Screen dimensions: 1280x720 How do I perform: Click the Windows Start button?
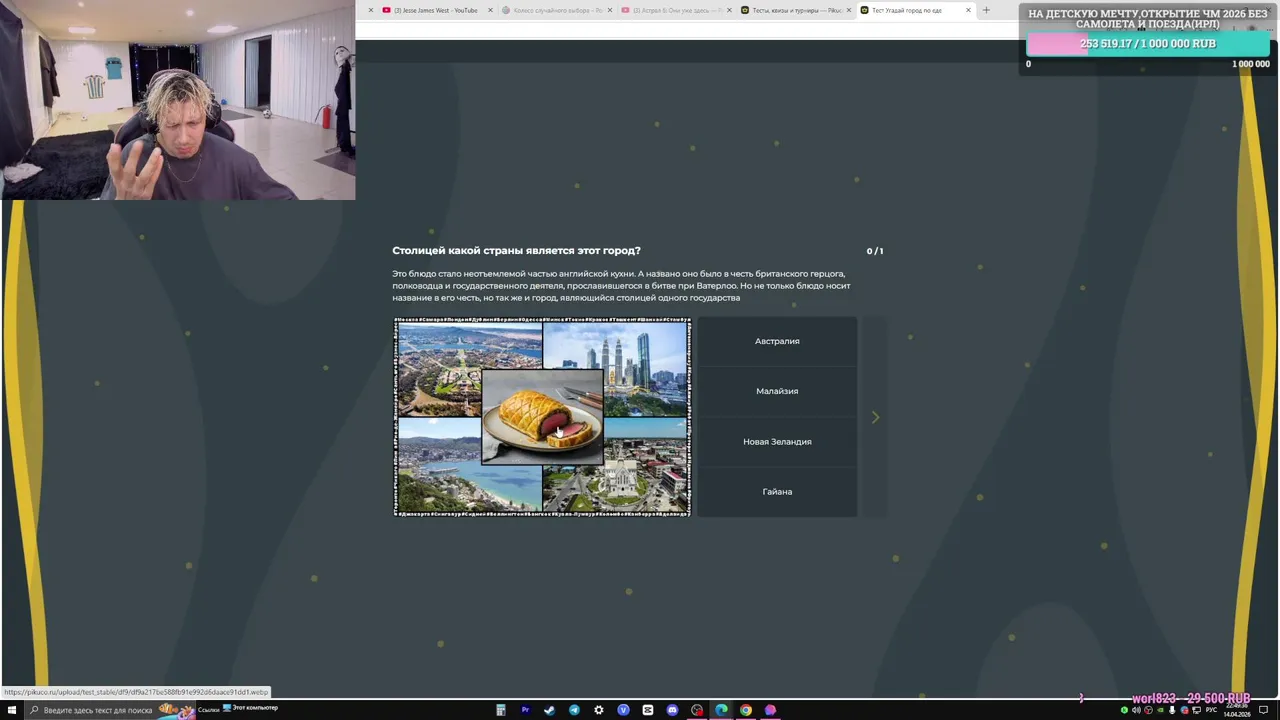point(10,710)
